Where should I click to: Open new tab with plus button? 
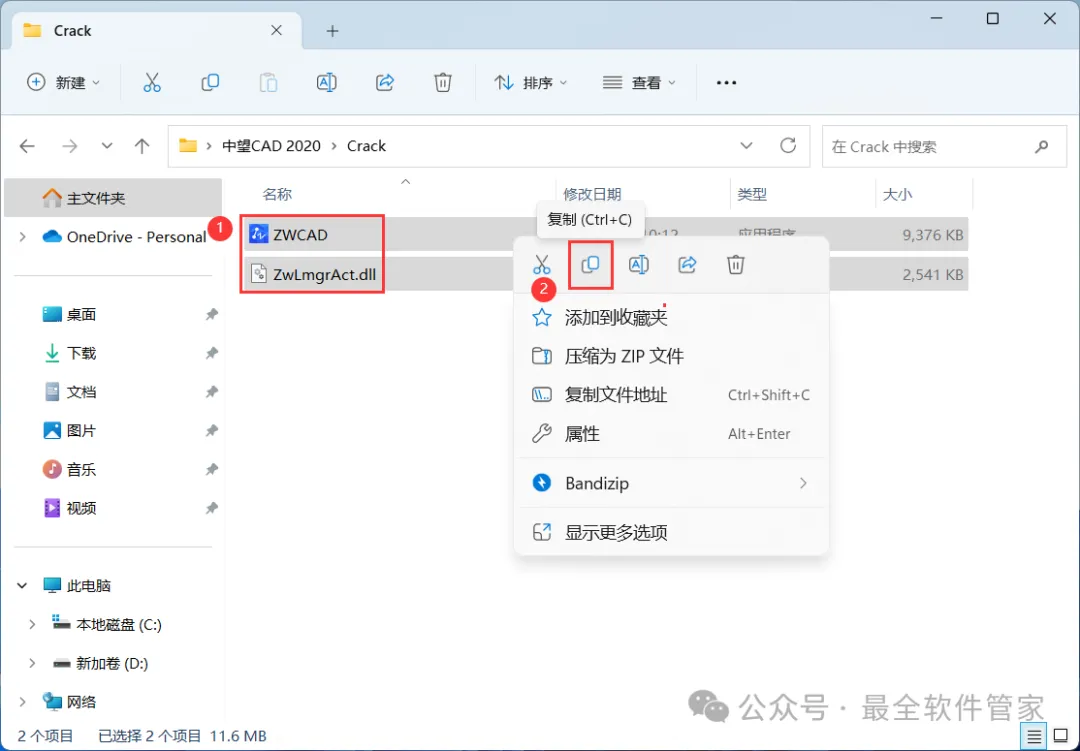point(333,31)
